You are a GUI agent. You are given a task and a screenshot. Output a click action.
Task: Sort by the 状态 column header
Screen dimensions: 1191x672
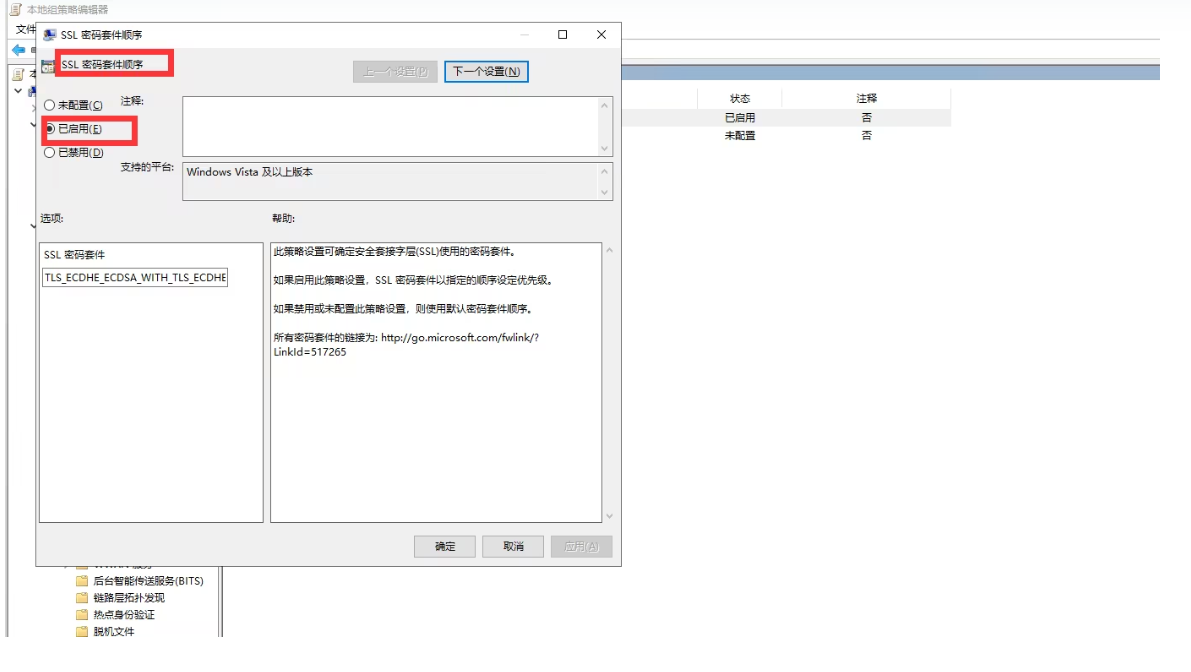pos(739,99)
